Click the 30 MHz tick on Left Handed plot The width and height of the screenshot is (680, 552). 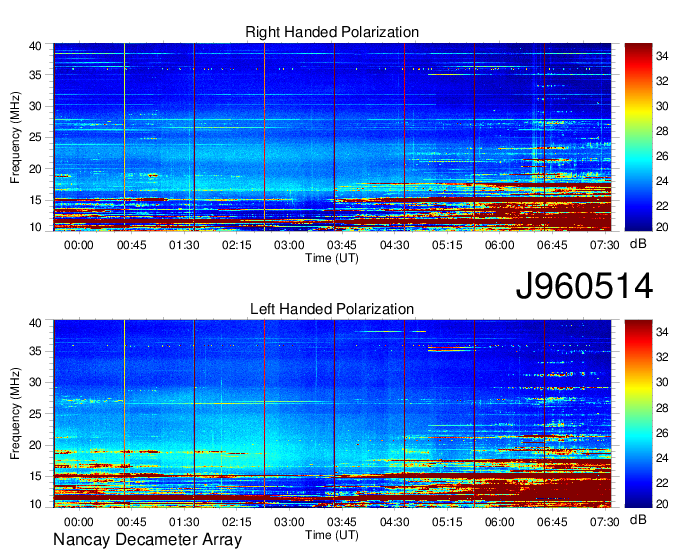tap(35, 382)
